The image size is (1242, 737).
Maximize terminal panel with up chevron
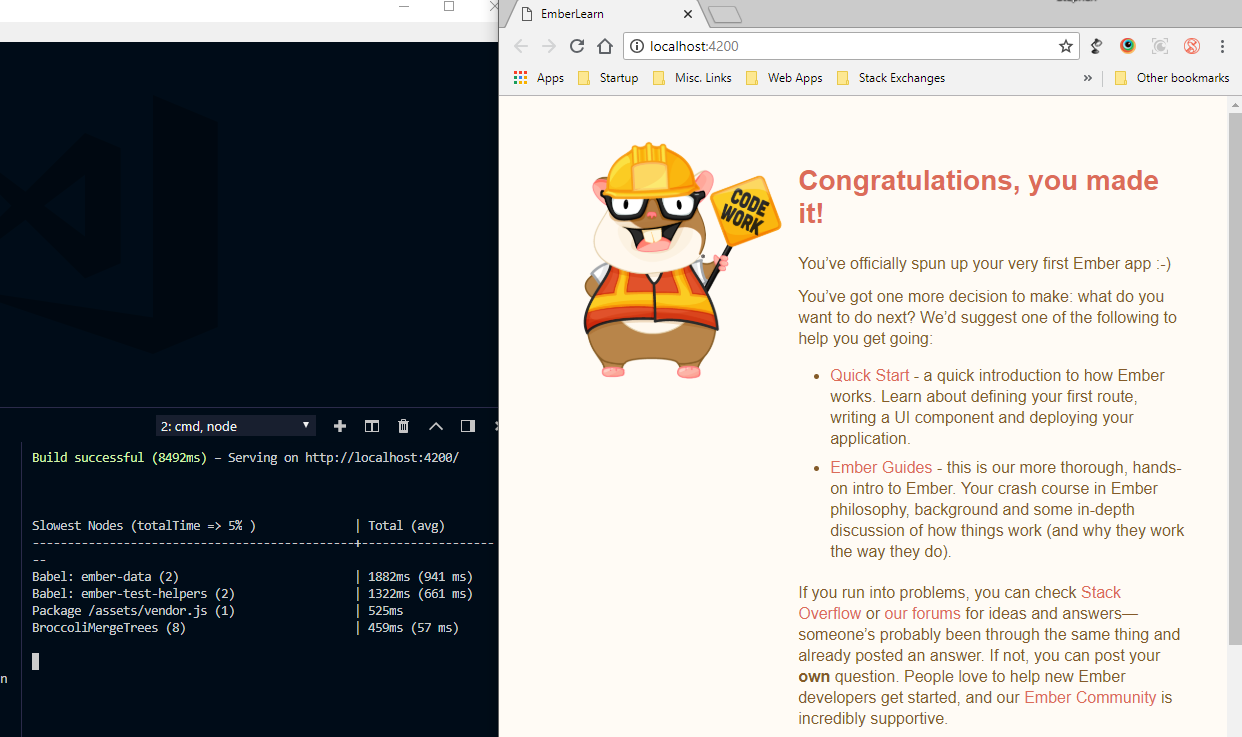point(436,426)
